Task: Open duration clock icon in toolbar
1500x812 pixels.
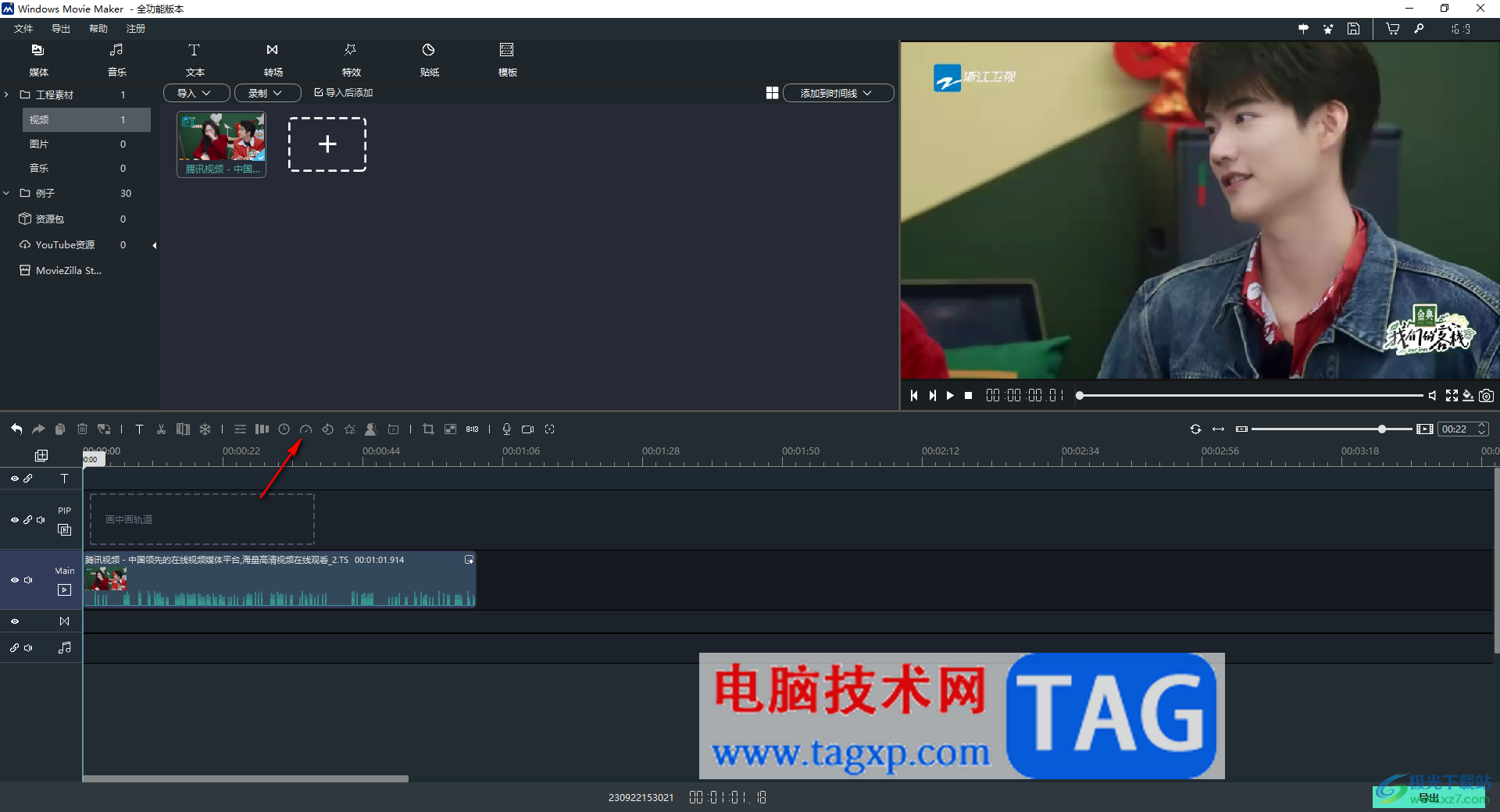Action: coord(284,429)
